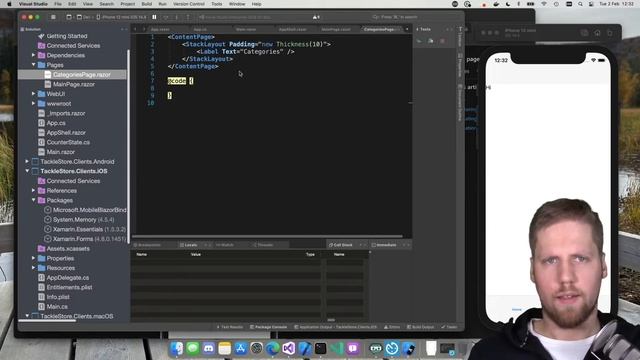
Task: Click the Step Out debug icon
Action: pyautogui.click(x=188, y=17)
